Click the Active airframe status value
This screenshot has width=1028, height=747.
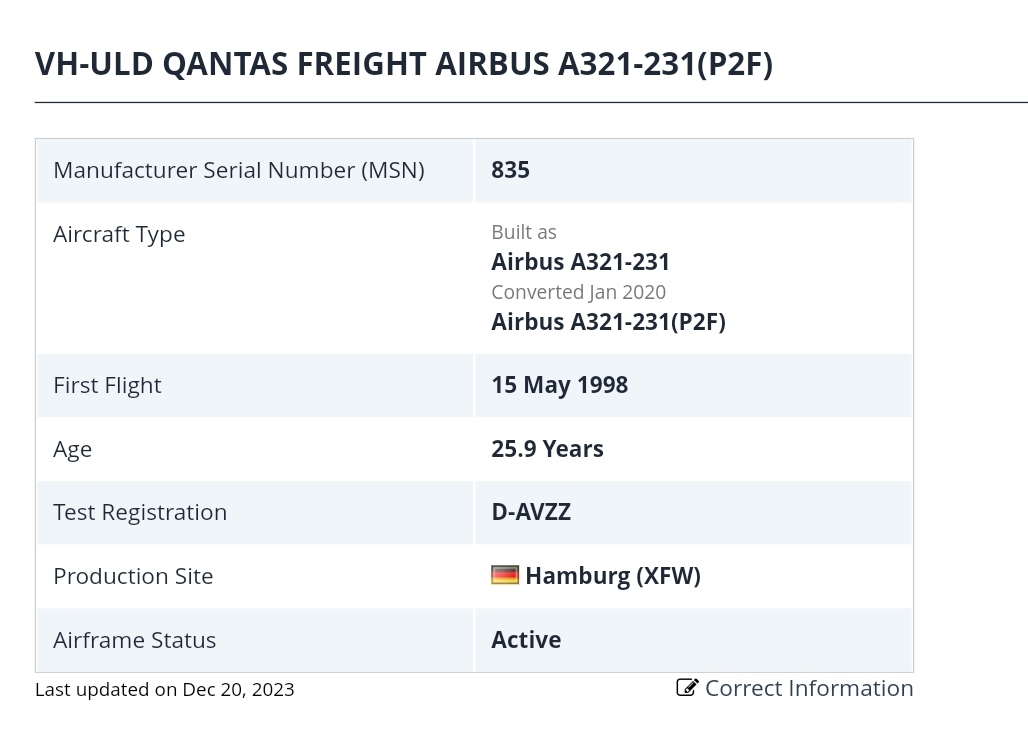pos(526,640)
